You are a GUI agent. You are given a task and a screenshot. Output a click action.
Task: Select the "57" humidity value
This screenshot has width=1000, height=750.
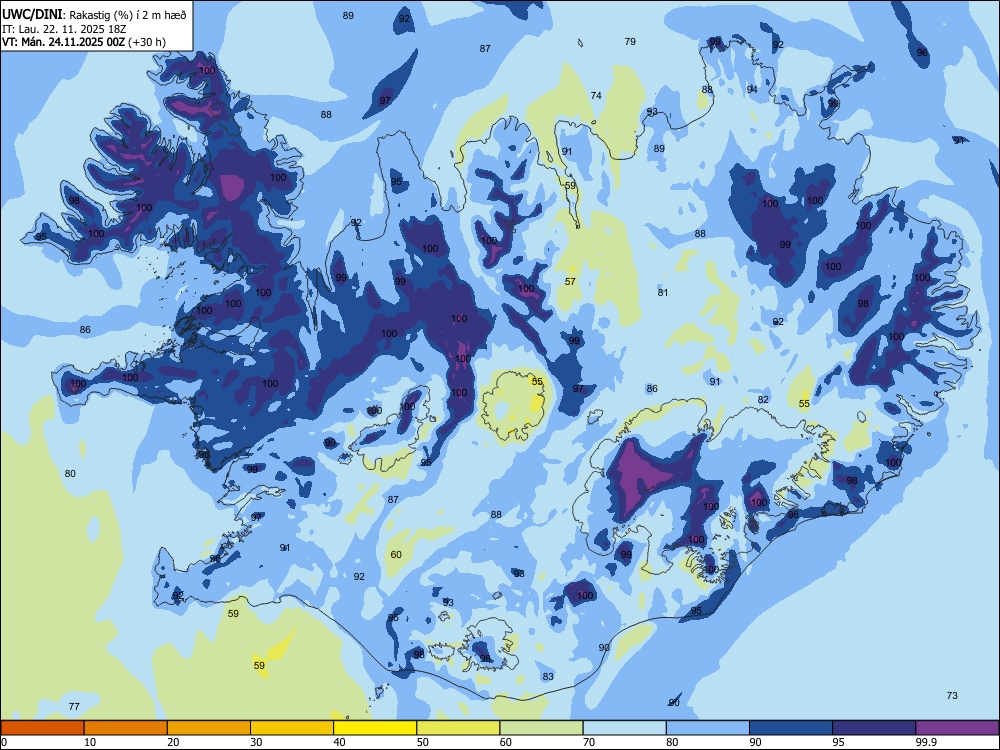[570, 281]
